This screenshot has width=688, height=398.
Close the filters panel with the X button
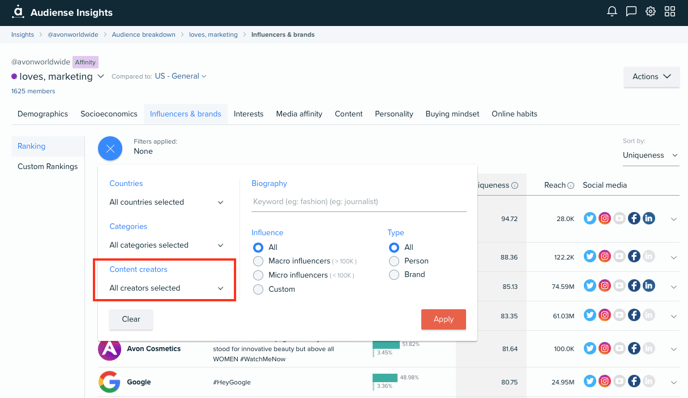coord(110,148)
